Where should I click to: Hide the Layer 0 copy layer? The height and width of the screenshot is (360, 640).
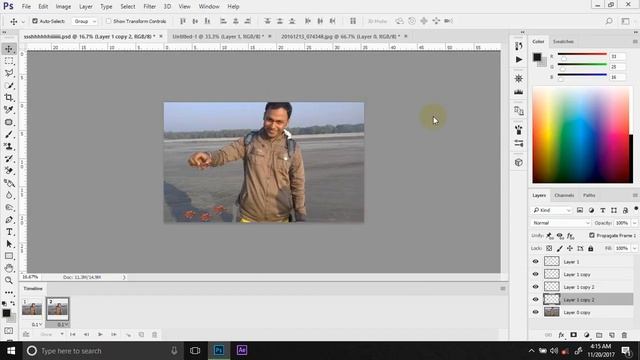[x=536, y=312]
